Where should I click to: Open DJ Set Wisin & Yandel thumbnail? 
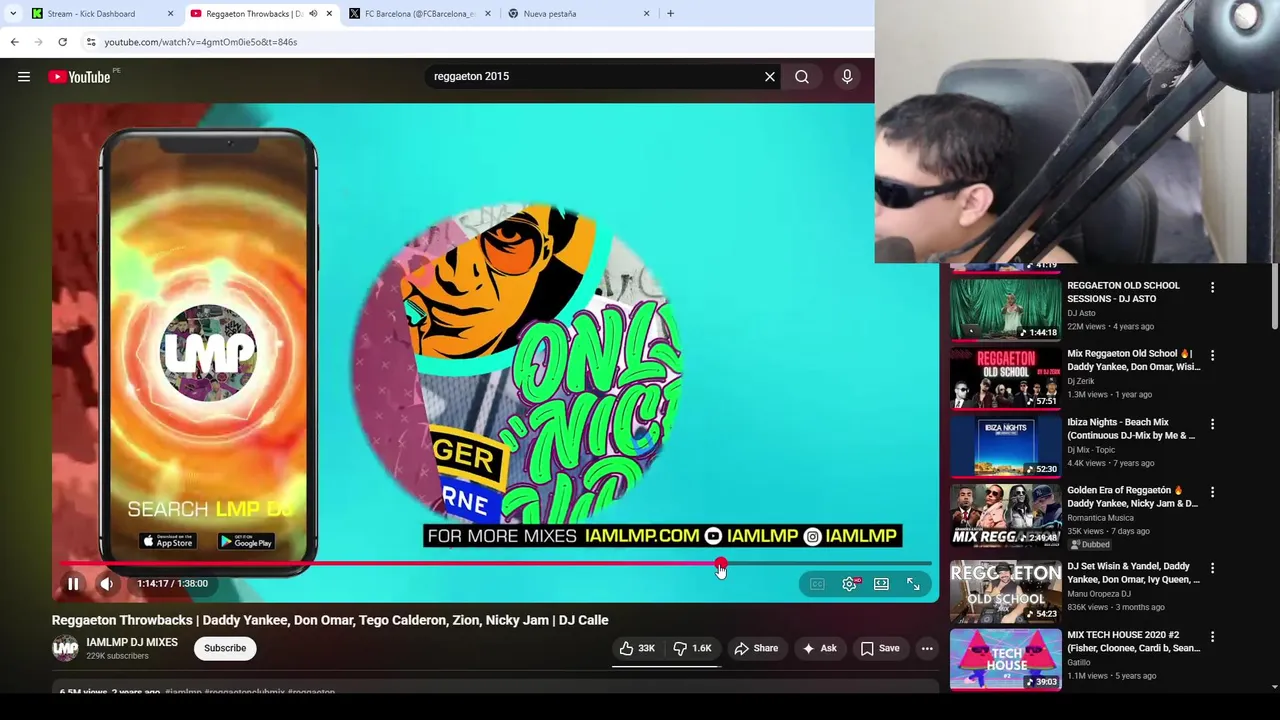(x=1005, y=591)
